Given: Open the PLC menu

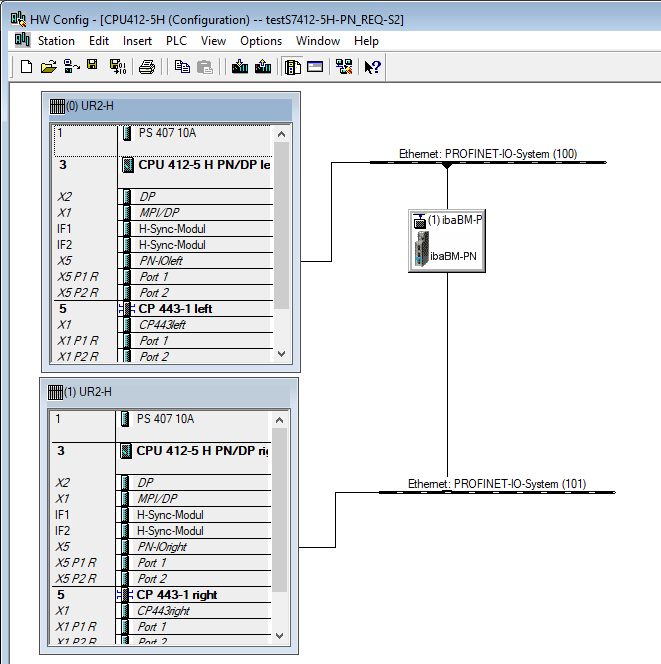Looking at the screenshot, I should (176, 41).
